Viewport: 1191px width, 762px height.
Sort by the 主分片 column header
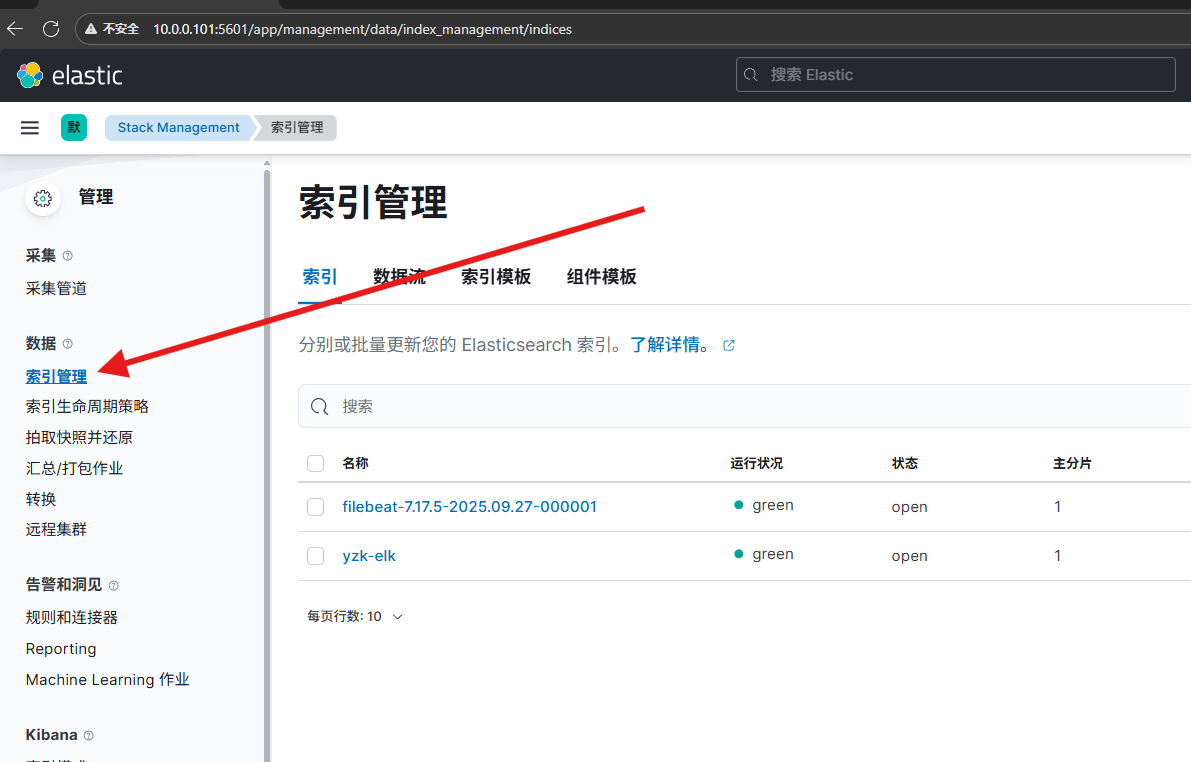1072,463
